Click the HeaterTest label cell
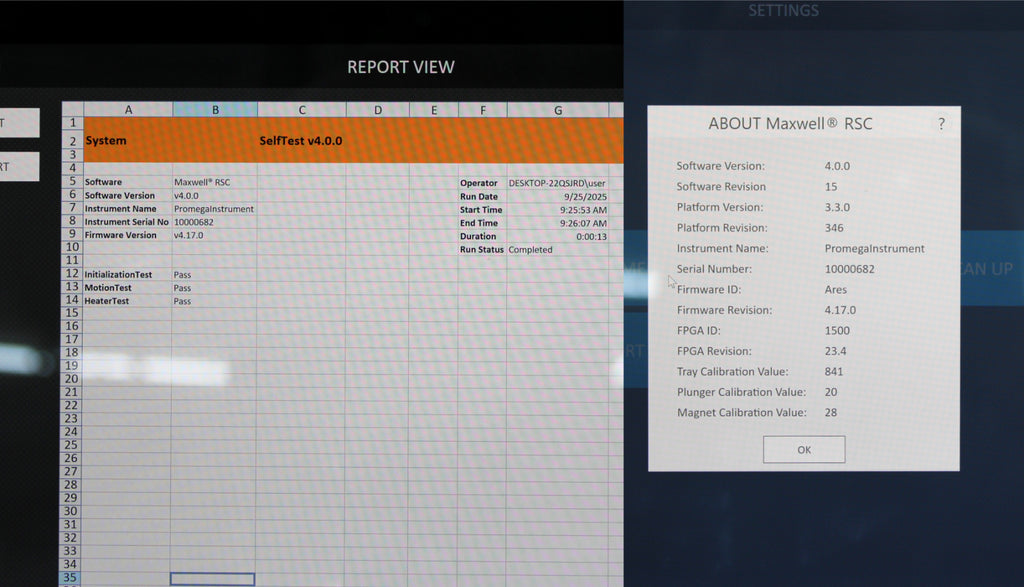The image size is (1024, 587). coord(127,301)
